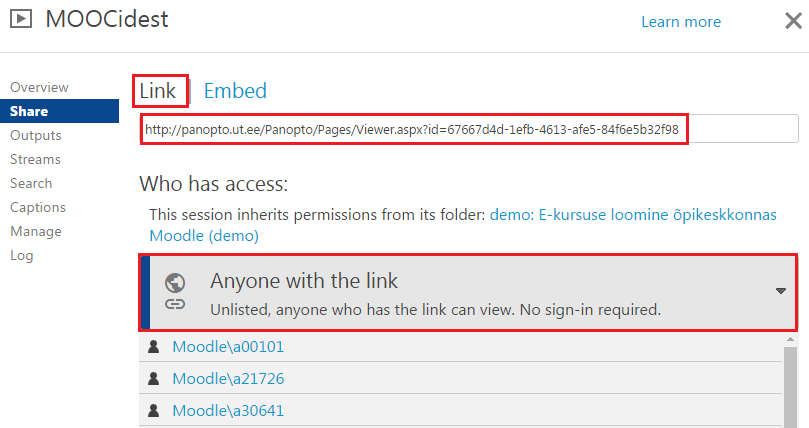Open Captions settings in sidebar
Screen dimensions: 809x428
(x=37, y=207)
